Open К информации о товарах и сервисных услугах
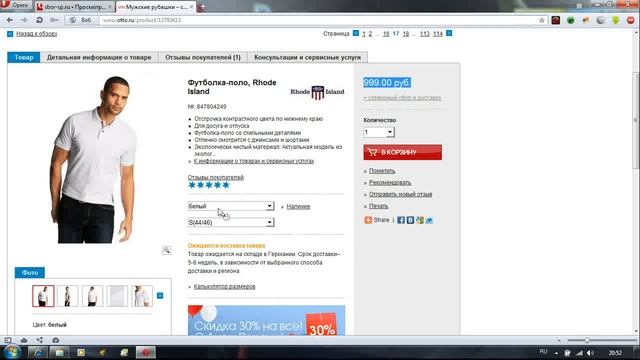The height and width of the screenshot is (360, 640). coord(253,161)
